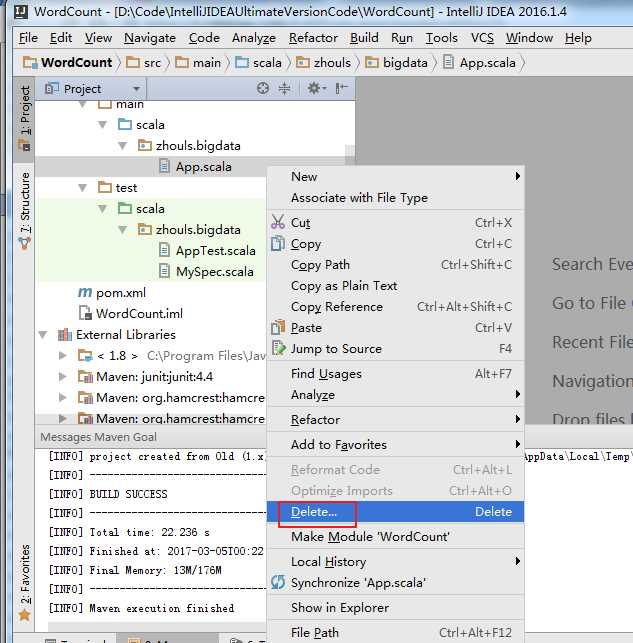Click the Jump to Source icon

click(278, 349)
